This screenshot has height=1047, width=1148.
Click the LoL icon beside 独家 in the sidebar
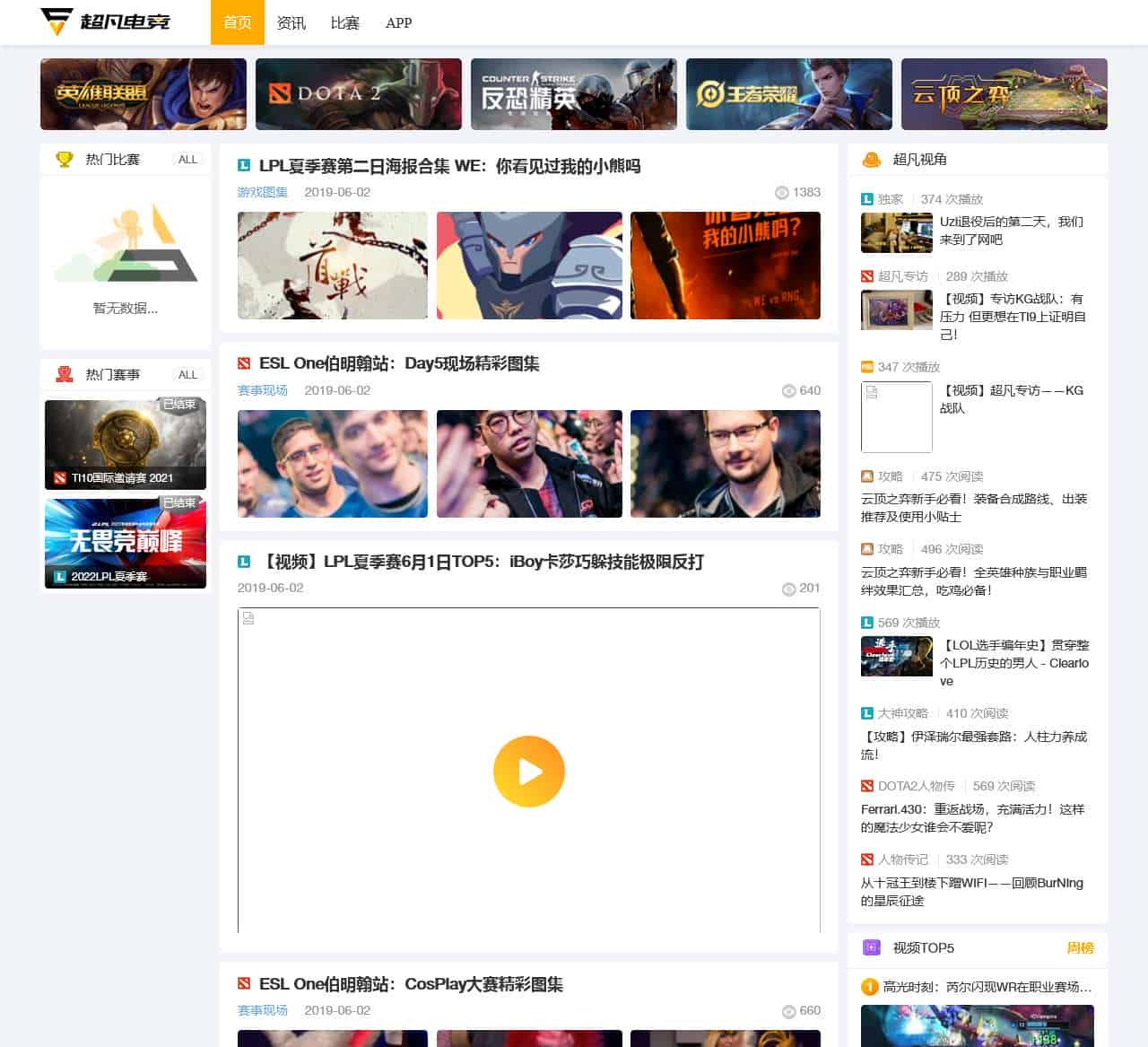pos(867,199)
